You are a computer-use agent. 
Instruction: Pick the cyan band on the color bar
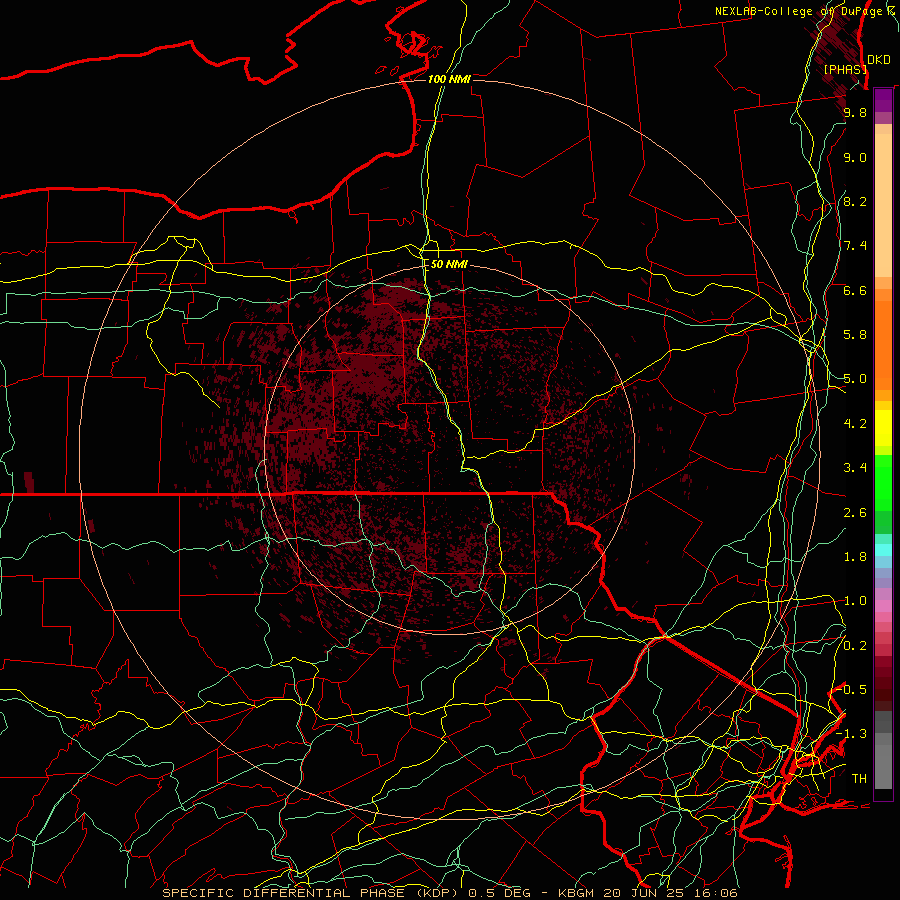point(883,550)
